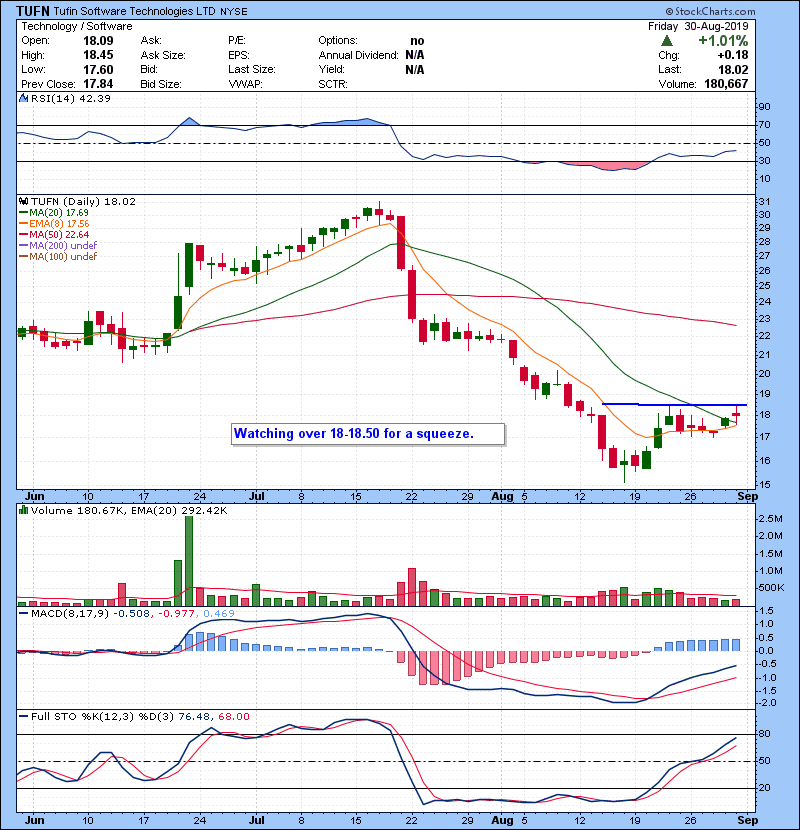The image size is (800, 830).
Task: Click the 15 label on the price axis
Action: coord(764,485)
